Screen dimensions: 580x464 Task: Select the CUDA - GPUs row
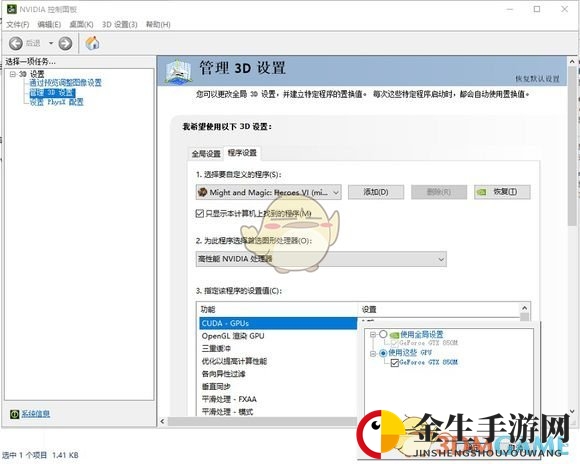point(278,323)
